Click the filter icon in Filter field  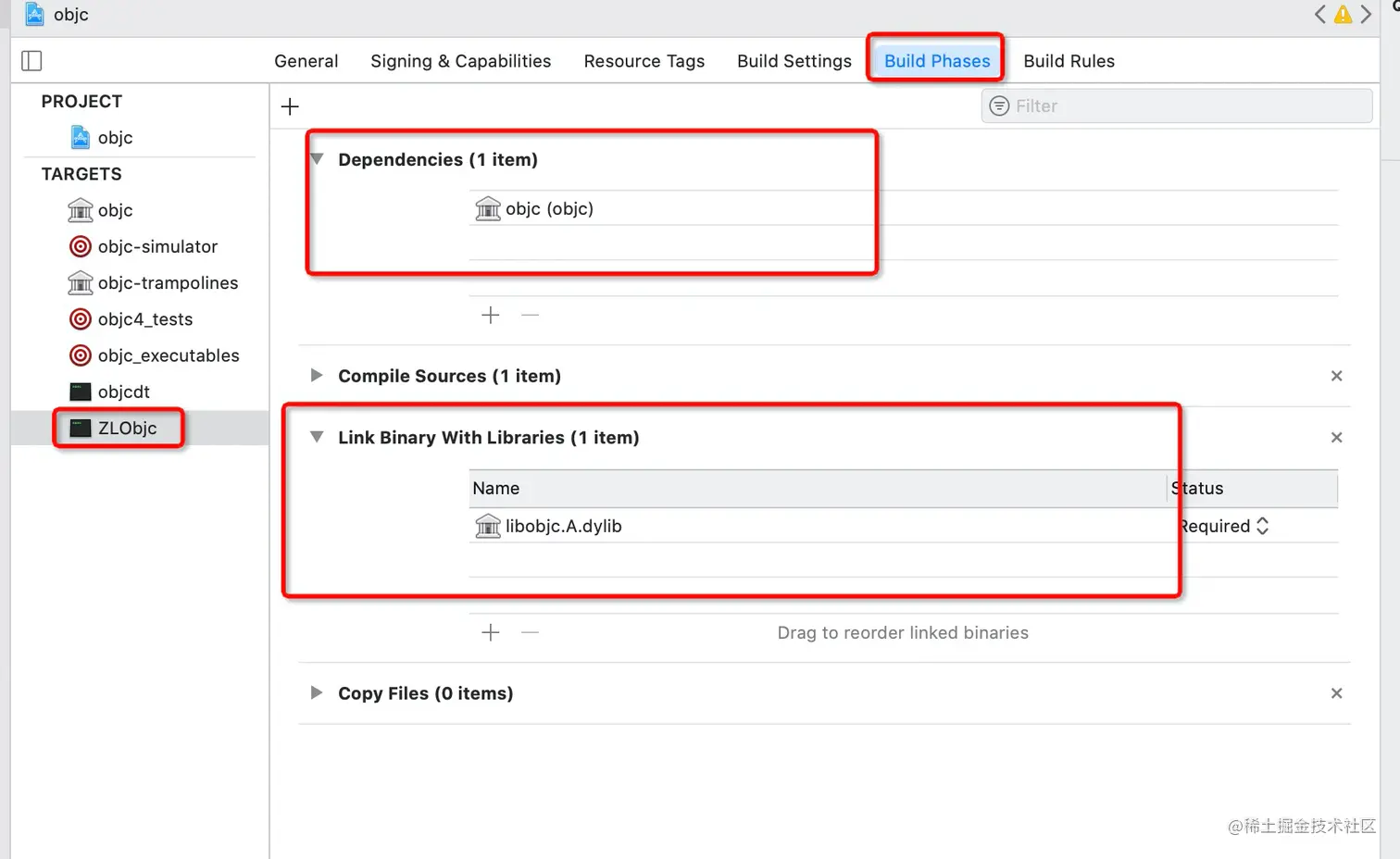(999, 106)
